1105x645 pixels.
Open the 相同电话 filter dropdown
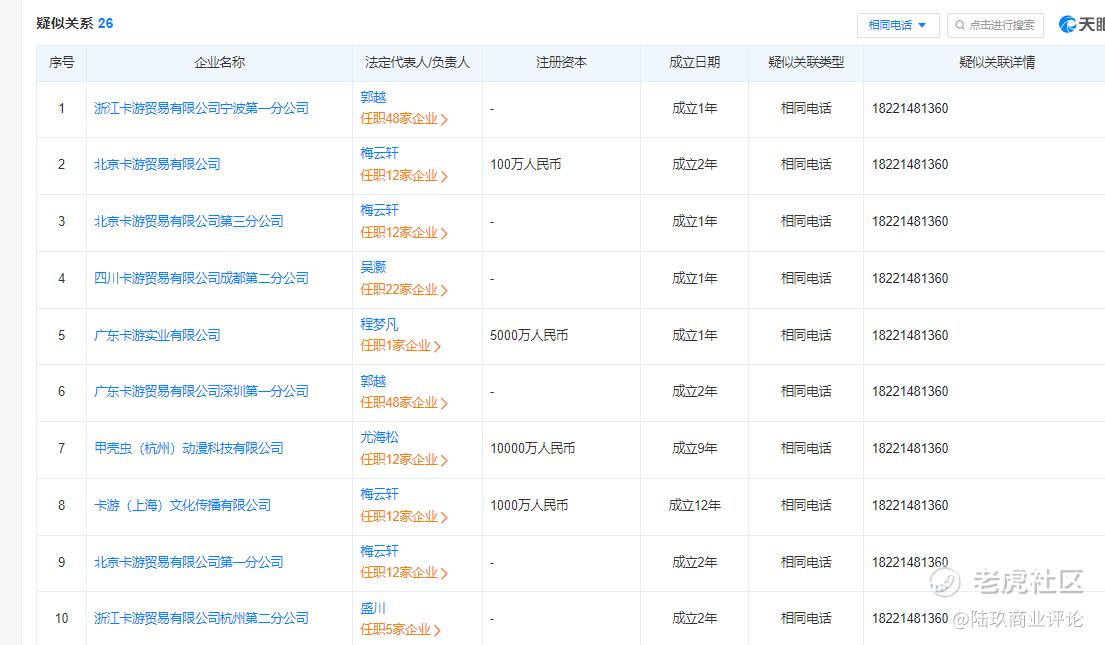click(897, 25)
